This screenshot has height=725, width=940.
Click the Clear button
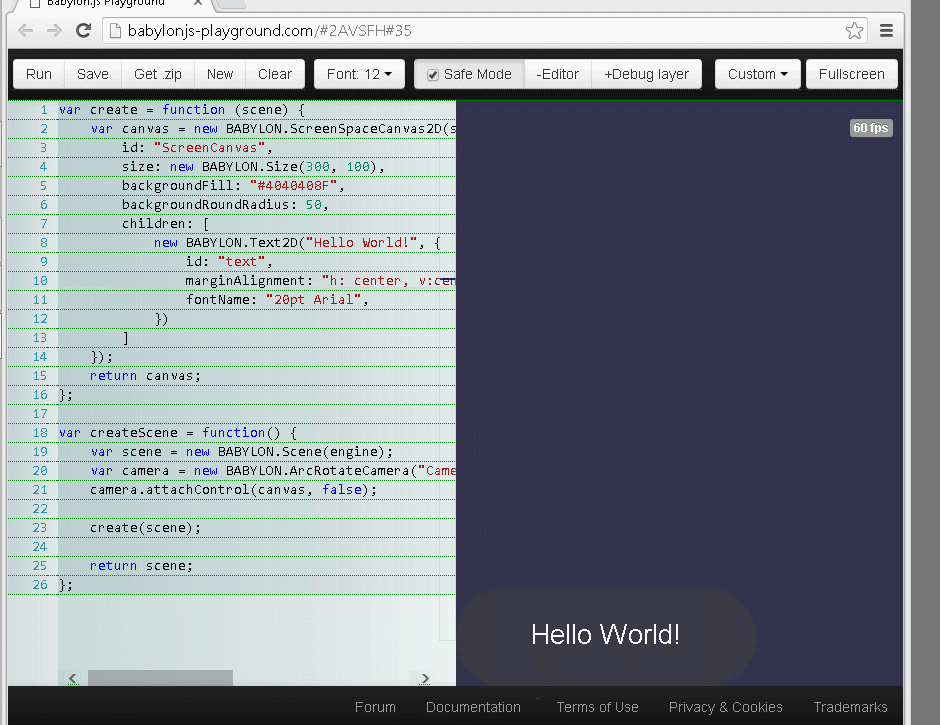pyautogui.click(x=275, y=74)
